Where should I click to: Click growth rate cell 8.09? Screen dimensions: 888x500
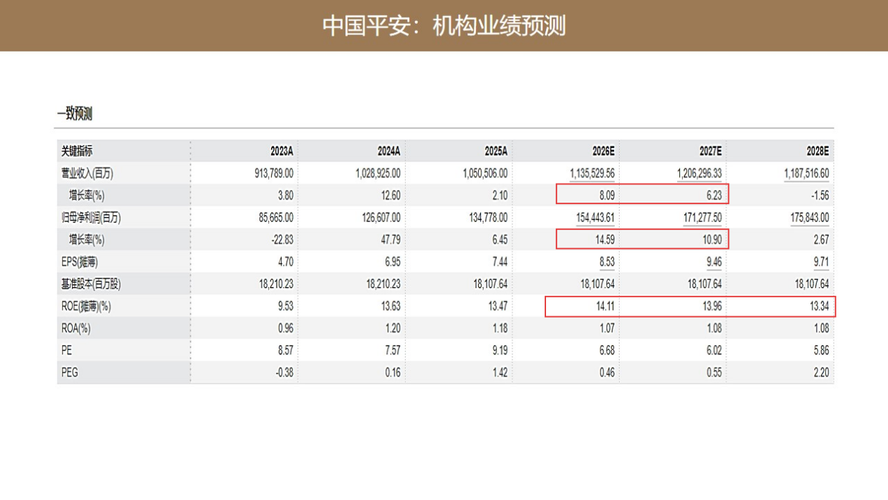(x=607, y=195)
